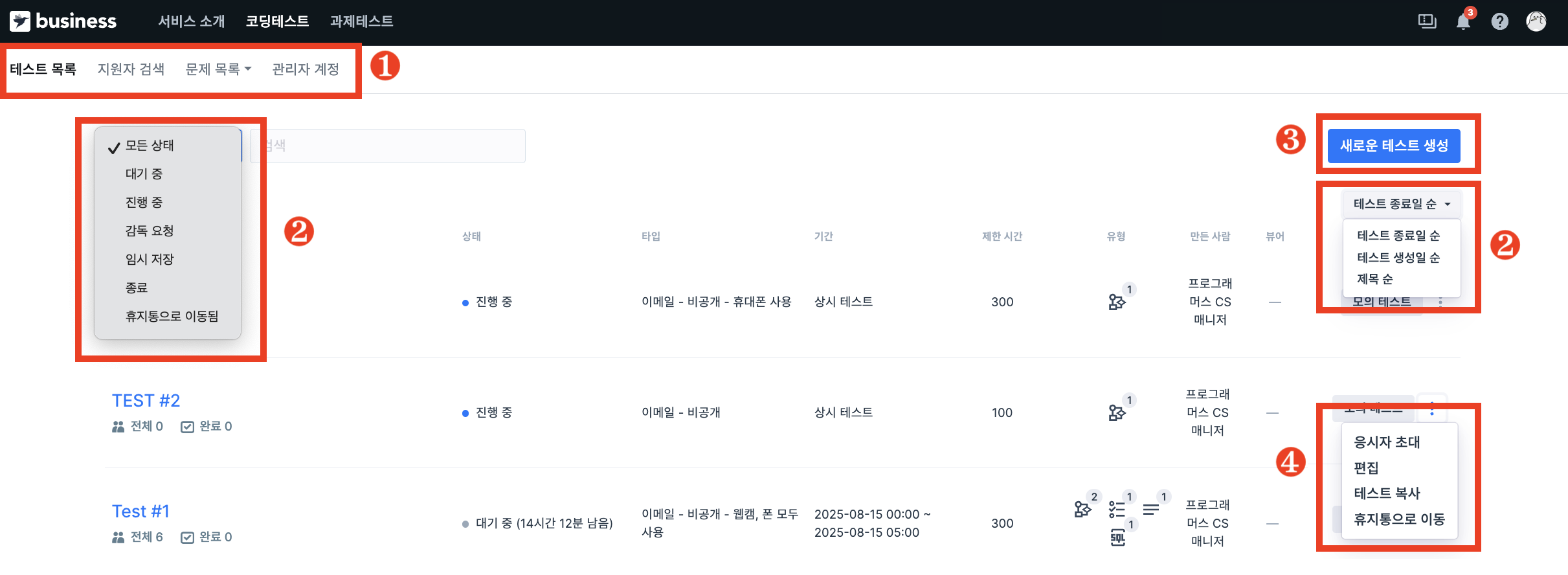This screenshot has width=1568, height=575.
Task: Open the notifications bell icon
Action: [1463, 21]
